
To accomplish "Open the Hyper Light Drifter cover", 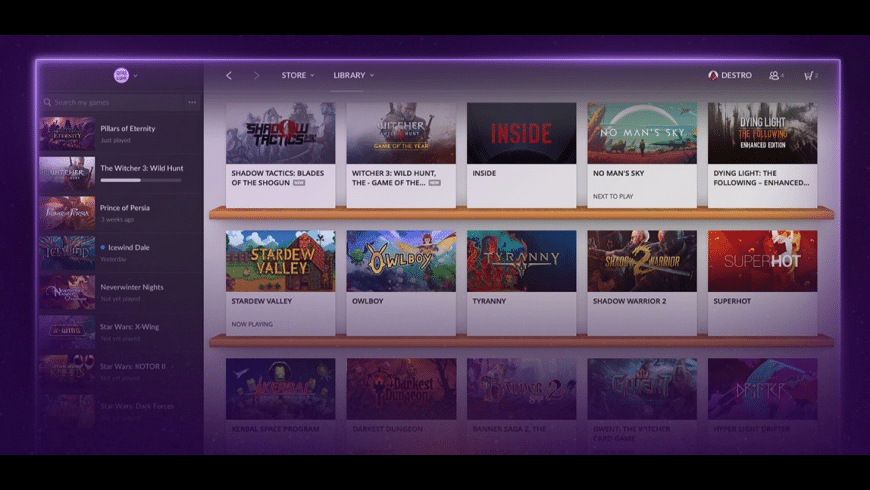I will pyautogui.click(x=762, y=388).
